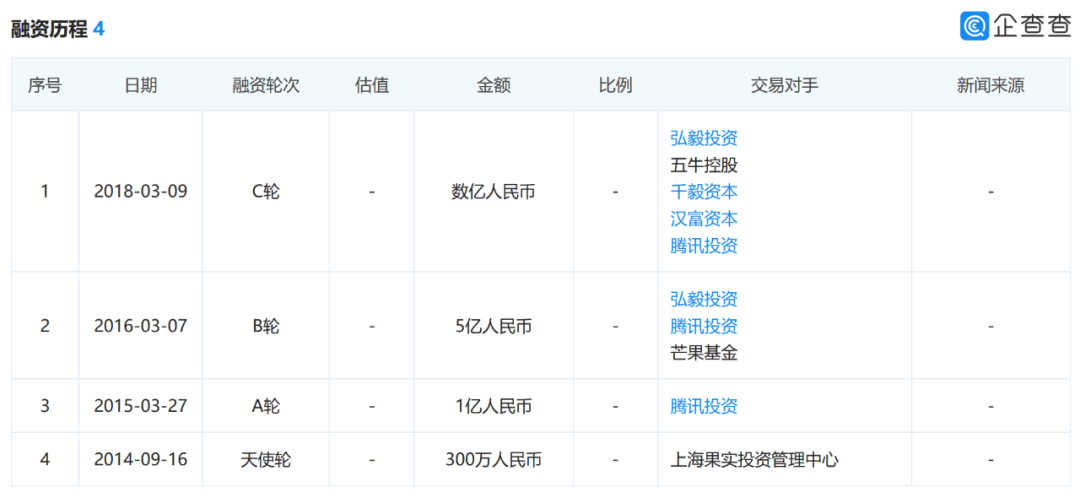Click the 5亿人民币 amount cell

493,326
